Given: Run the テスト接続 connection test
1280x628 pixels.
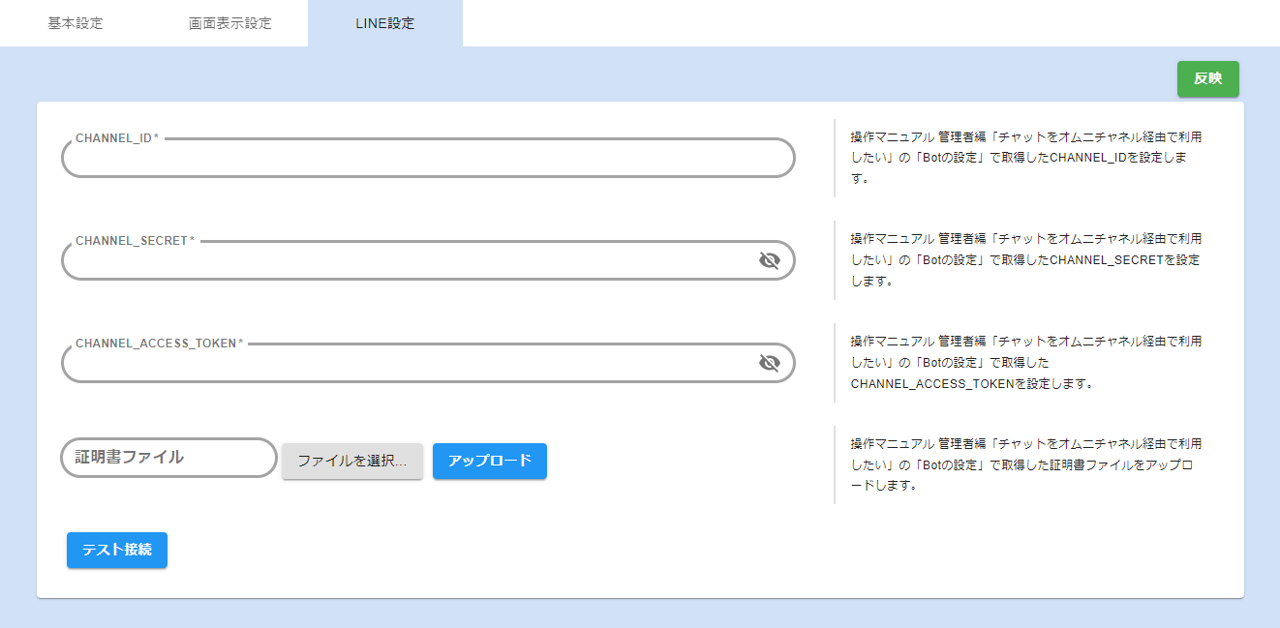Looking at the screenshot, I should (x=117, y=550).
